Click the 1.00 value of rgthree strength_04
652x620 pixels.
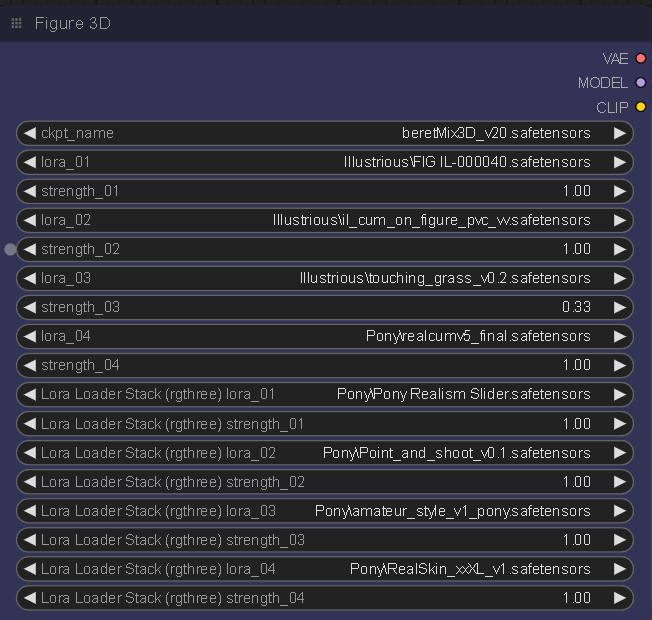click(577, 598)
